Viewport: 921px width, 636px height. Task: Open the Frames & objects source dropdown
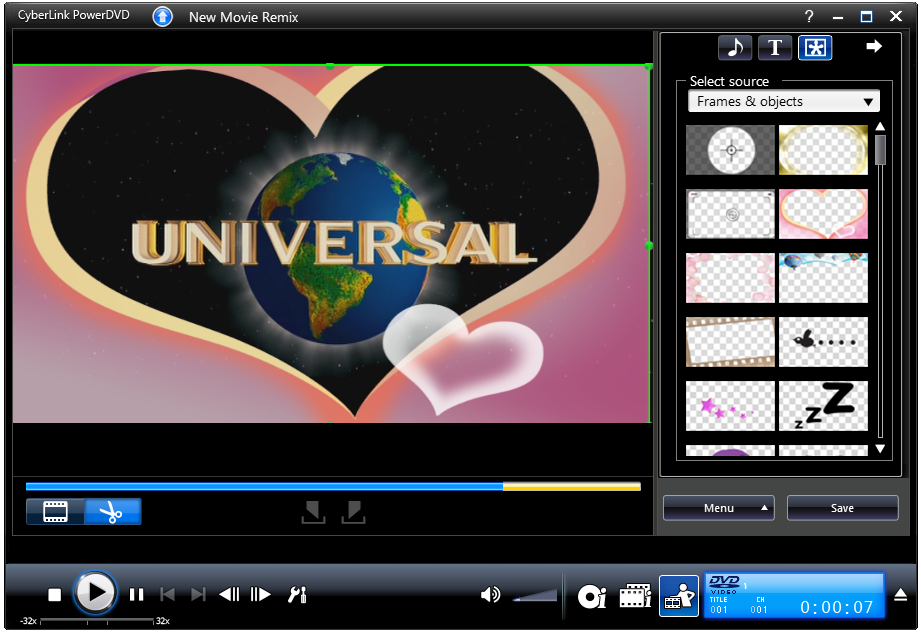784,102
